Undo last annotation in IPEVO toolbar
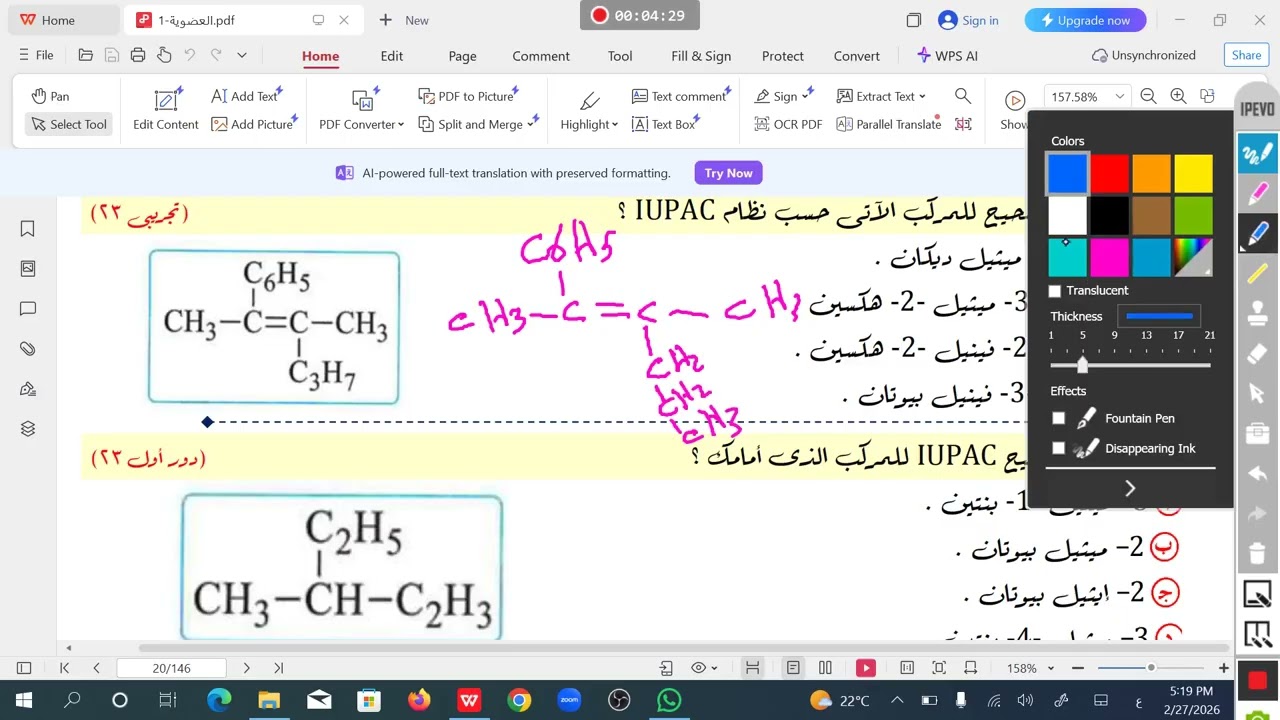This screenshot has width=1280, height=720. point(1257,473)
